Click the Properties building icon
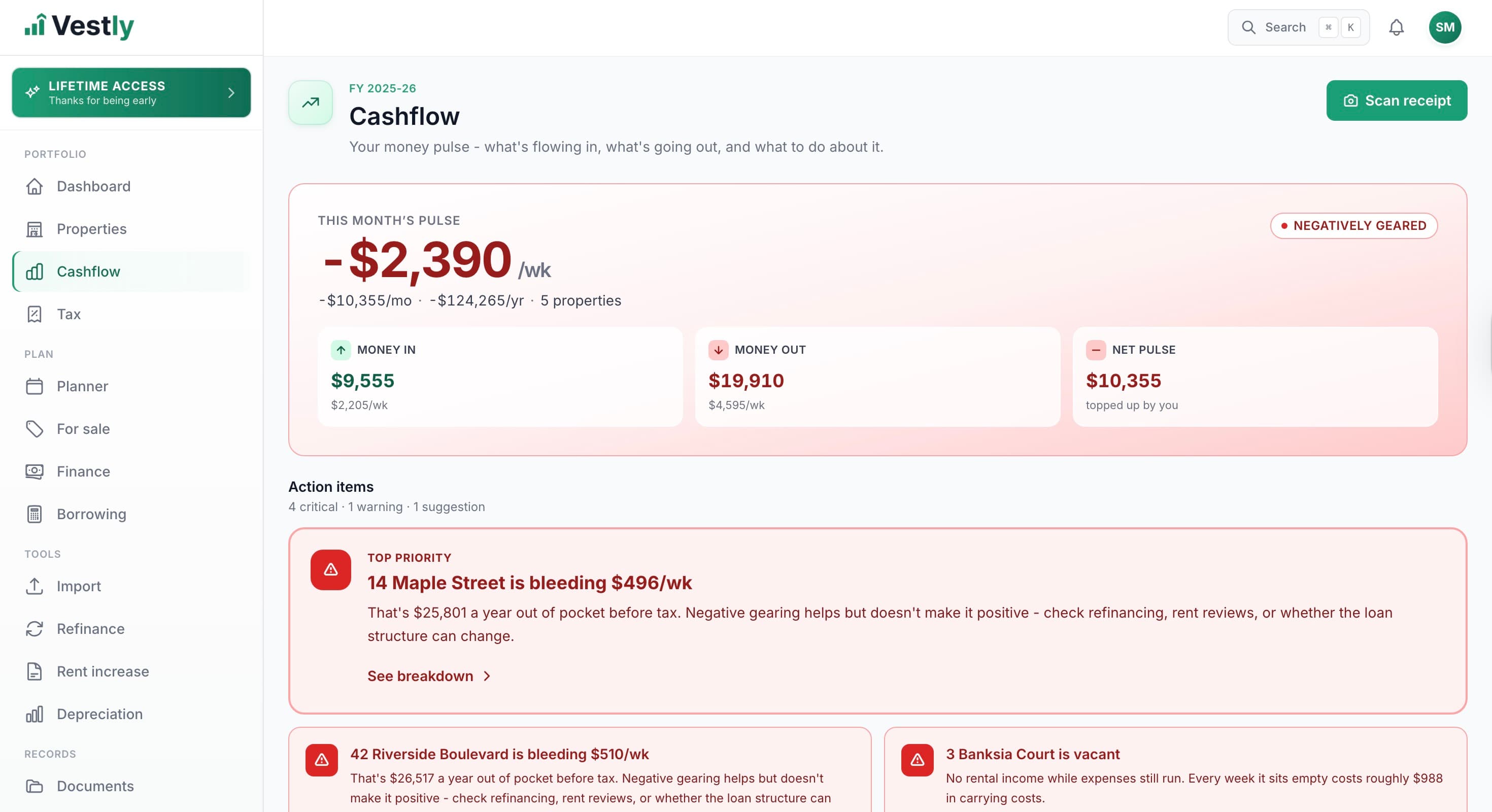The height and width of the screenshot is (812, 1492). (34, 229)
